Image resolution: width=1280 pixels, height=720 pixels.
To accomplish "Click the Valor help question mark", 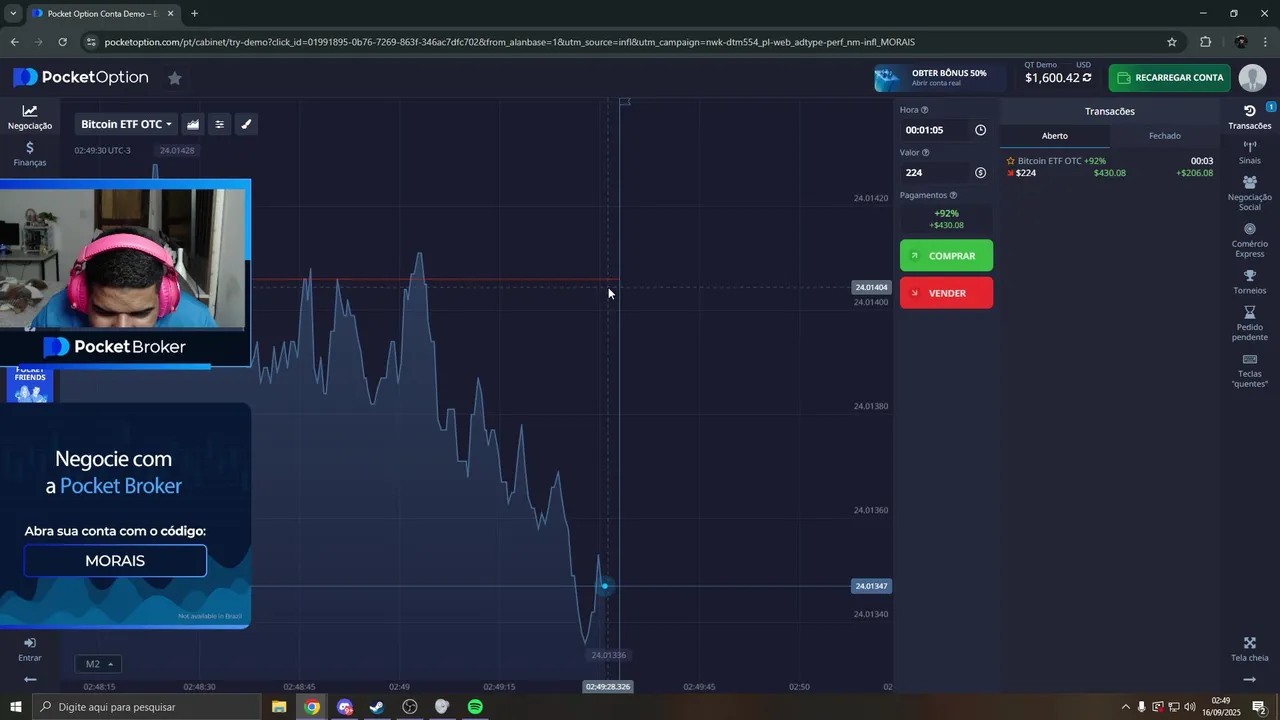I will 926,152.
